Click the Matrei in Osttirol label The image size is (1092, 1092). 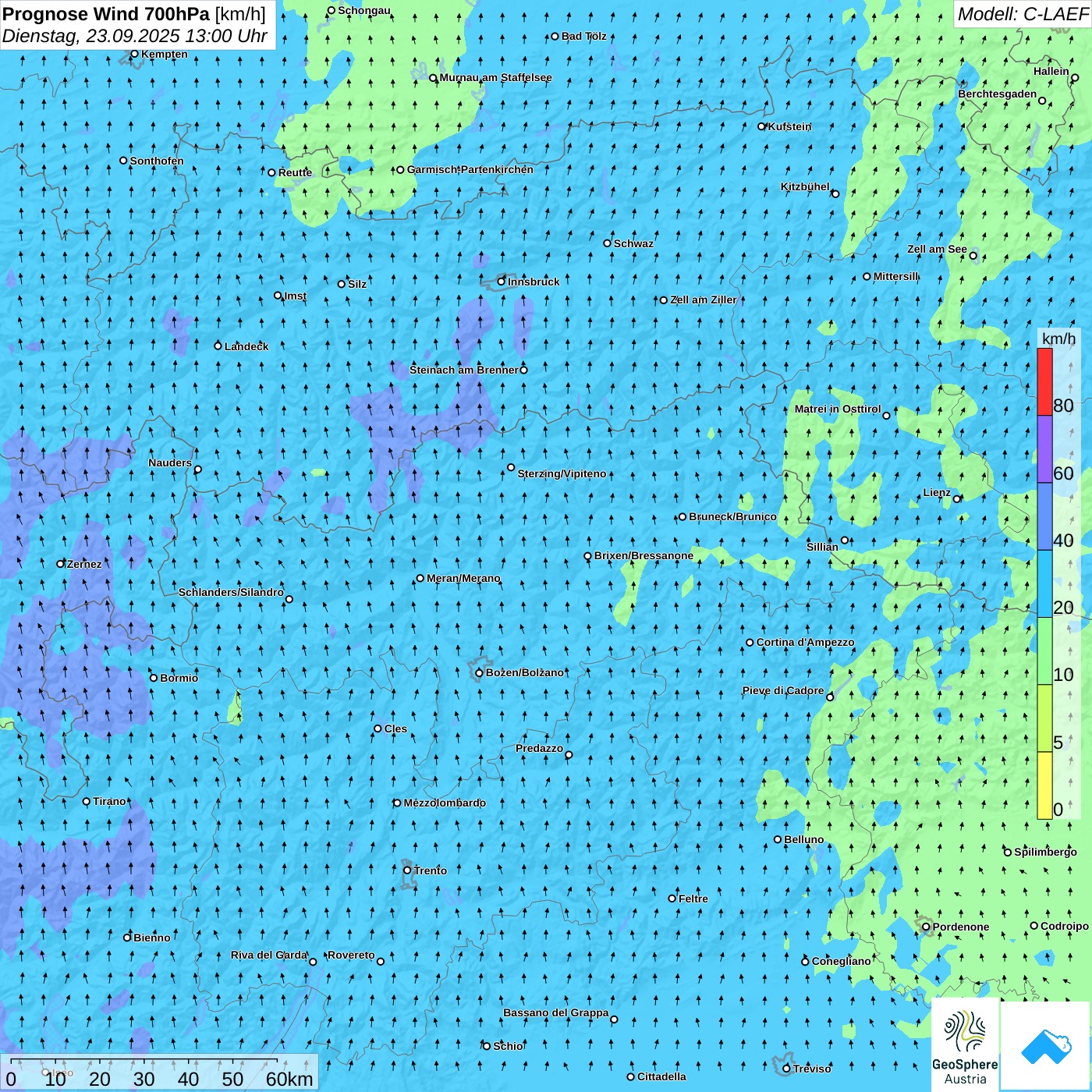[x=838, y=409]
